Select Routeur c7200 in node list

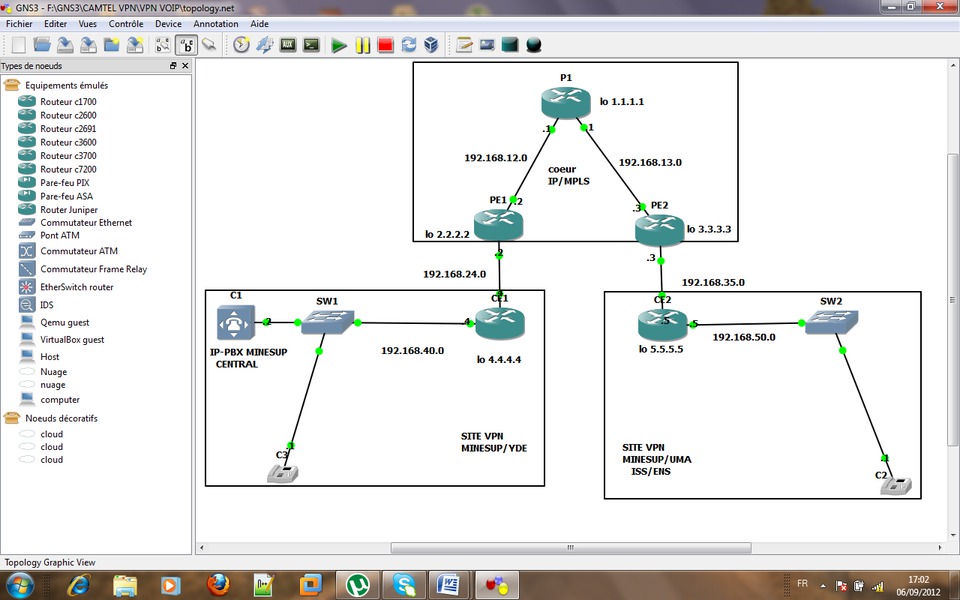[68, 169]
